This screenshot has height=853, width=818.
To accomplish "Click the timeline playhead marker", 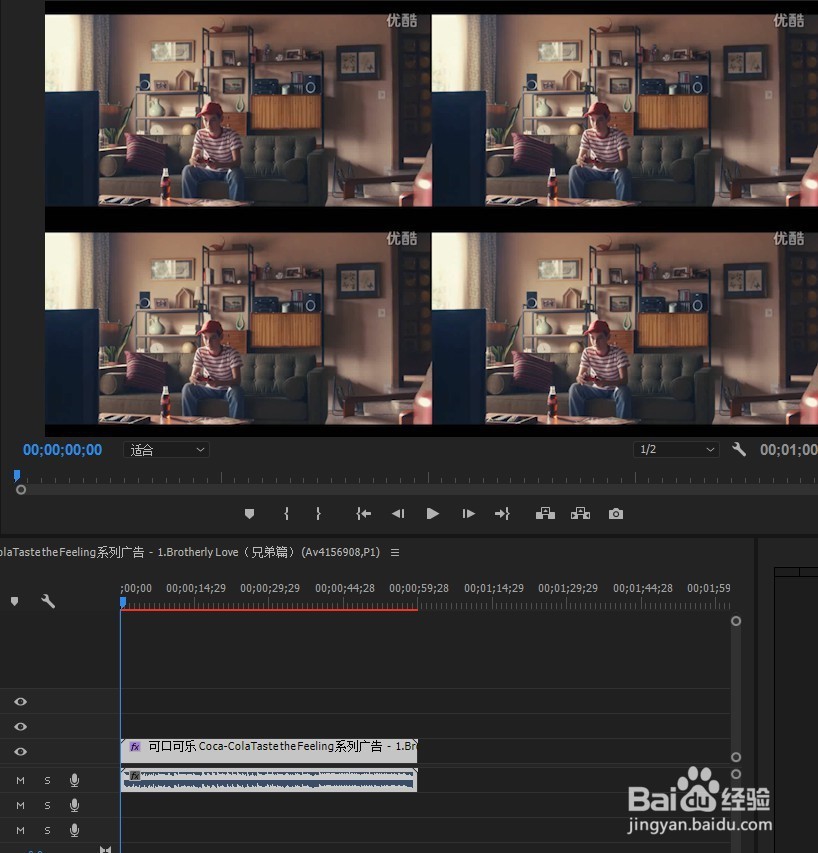I will 123,603.
